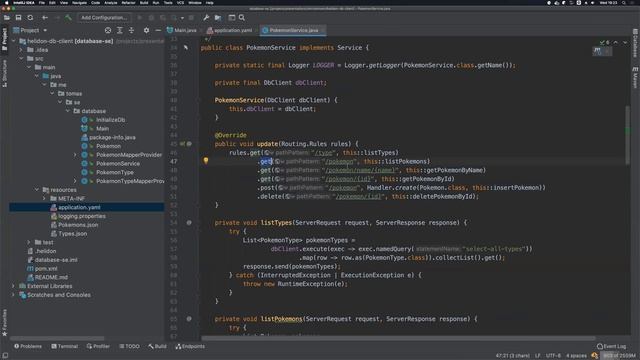Open Project panel gear options
Viewport: 640px width, 360px height.
point(146,30)
